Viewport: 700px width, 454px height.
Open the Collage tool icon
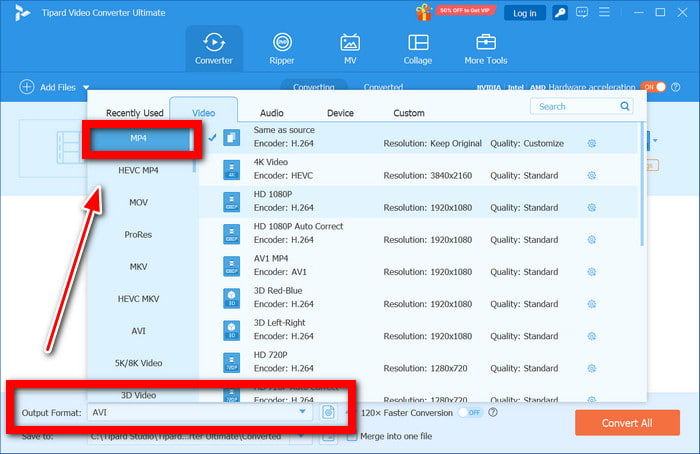(x=418, y=43)
